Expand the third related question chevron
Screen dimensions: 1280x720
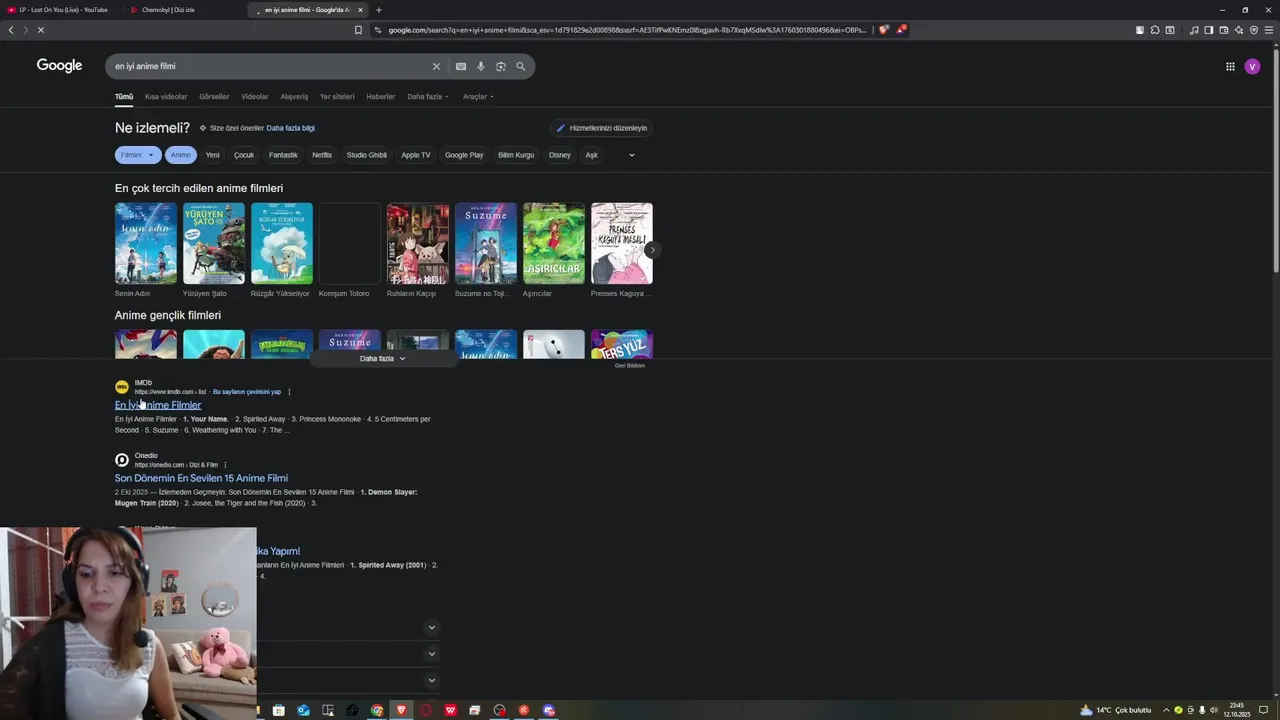(432, 681)
